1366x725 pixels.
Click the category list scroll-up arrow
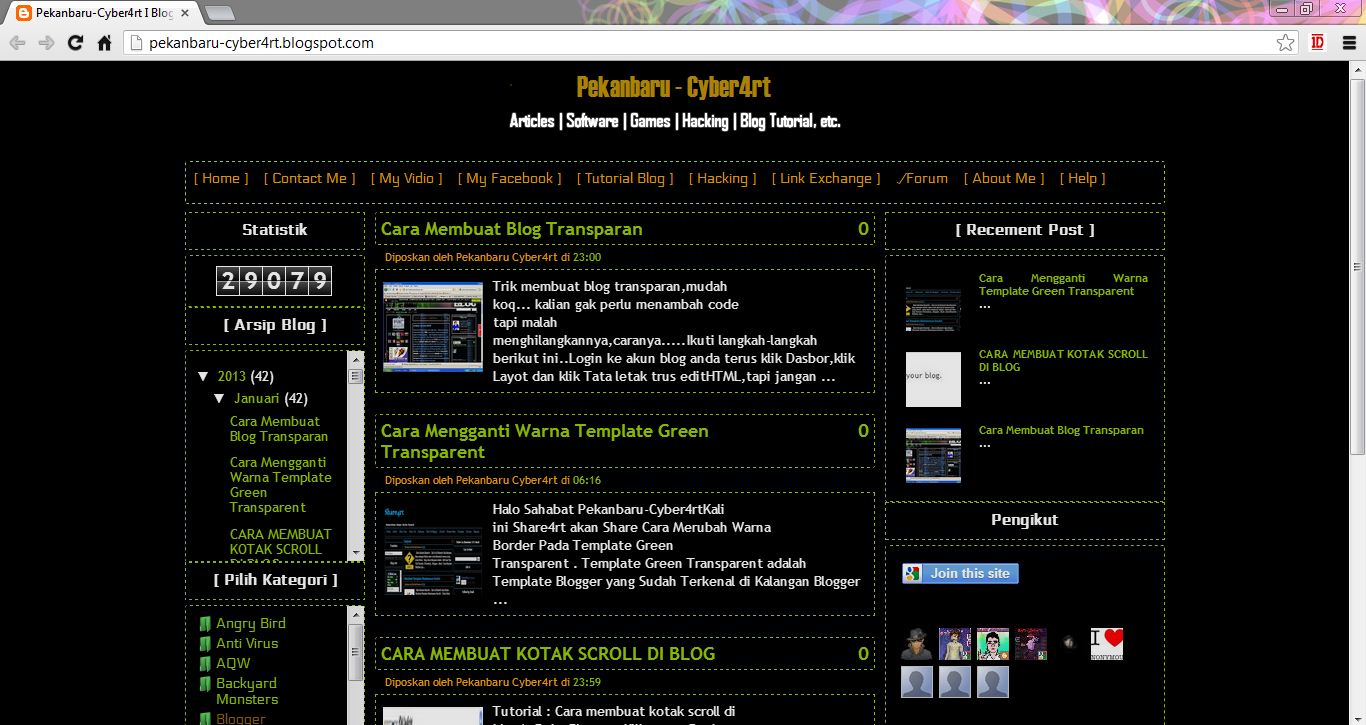(355, 612)
